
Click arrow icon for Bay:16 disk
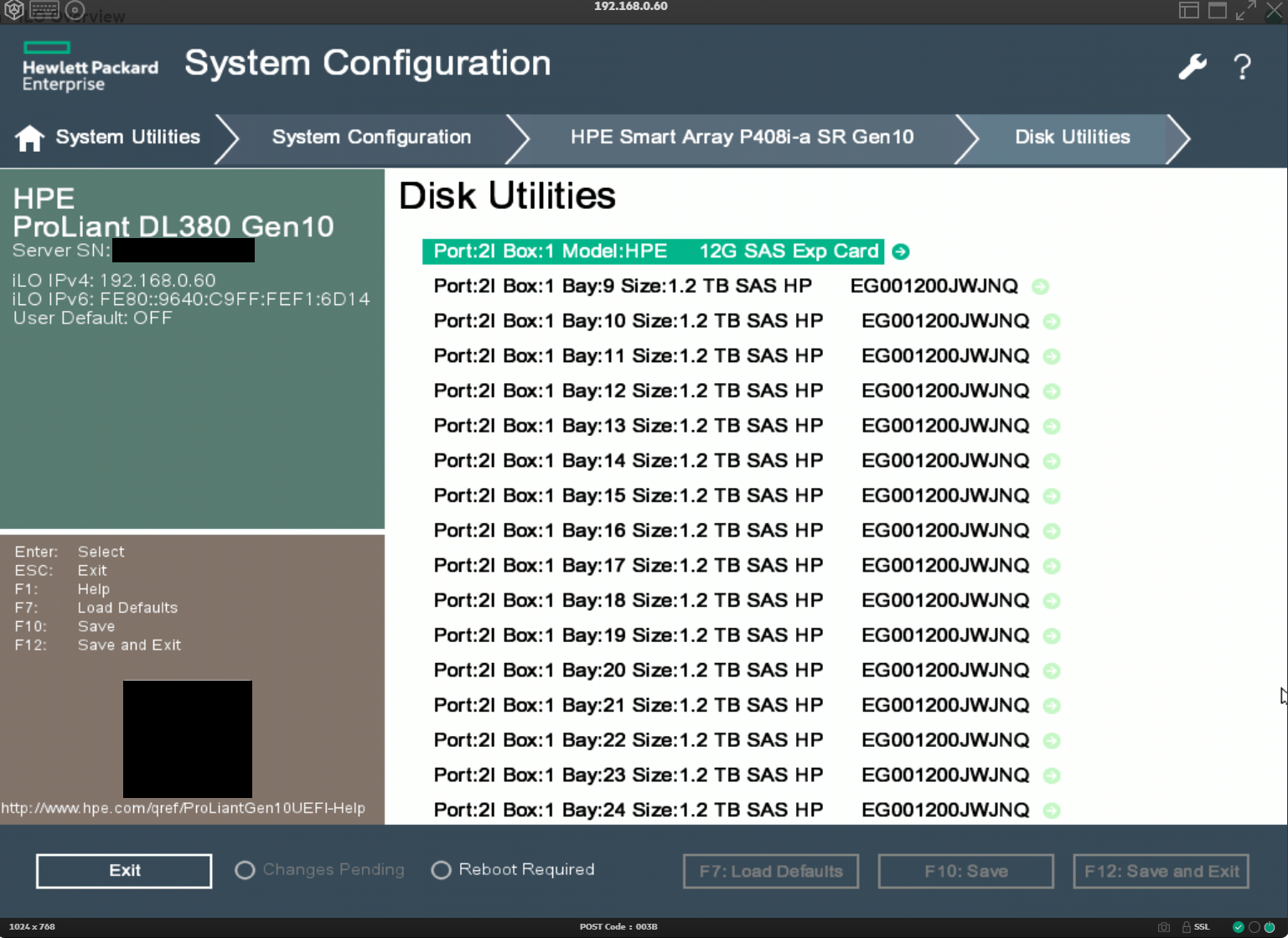click(1052, 531)
